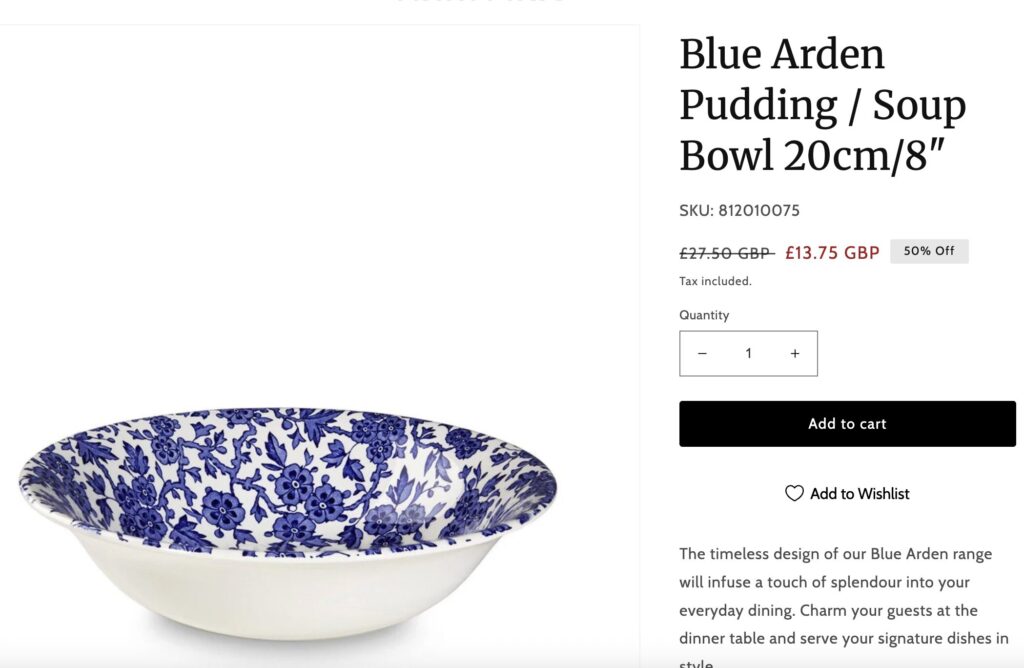Click the heart wishlist icon
The height and width of the screenshot is (668, 1024).
(794, 494)
